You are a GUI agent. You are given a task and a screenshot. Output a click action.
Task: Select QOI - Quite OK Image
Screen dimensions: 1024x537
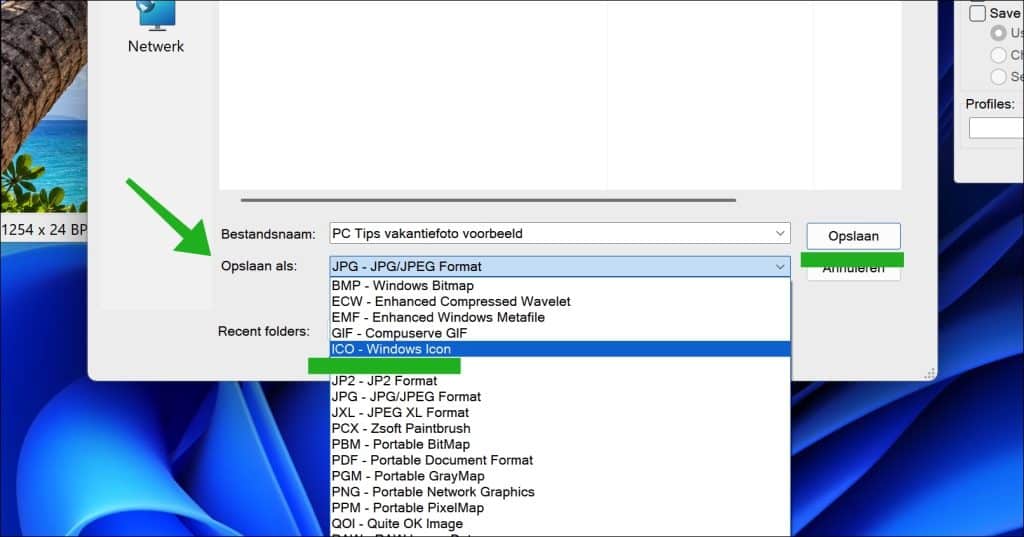click(560, 523)
